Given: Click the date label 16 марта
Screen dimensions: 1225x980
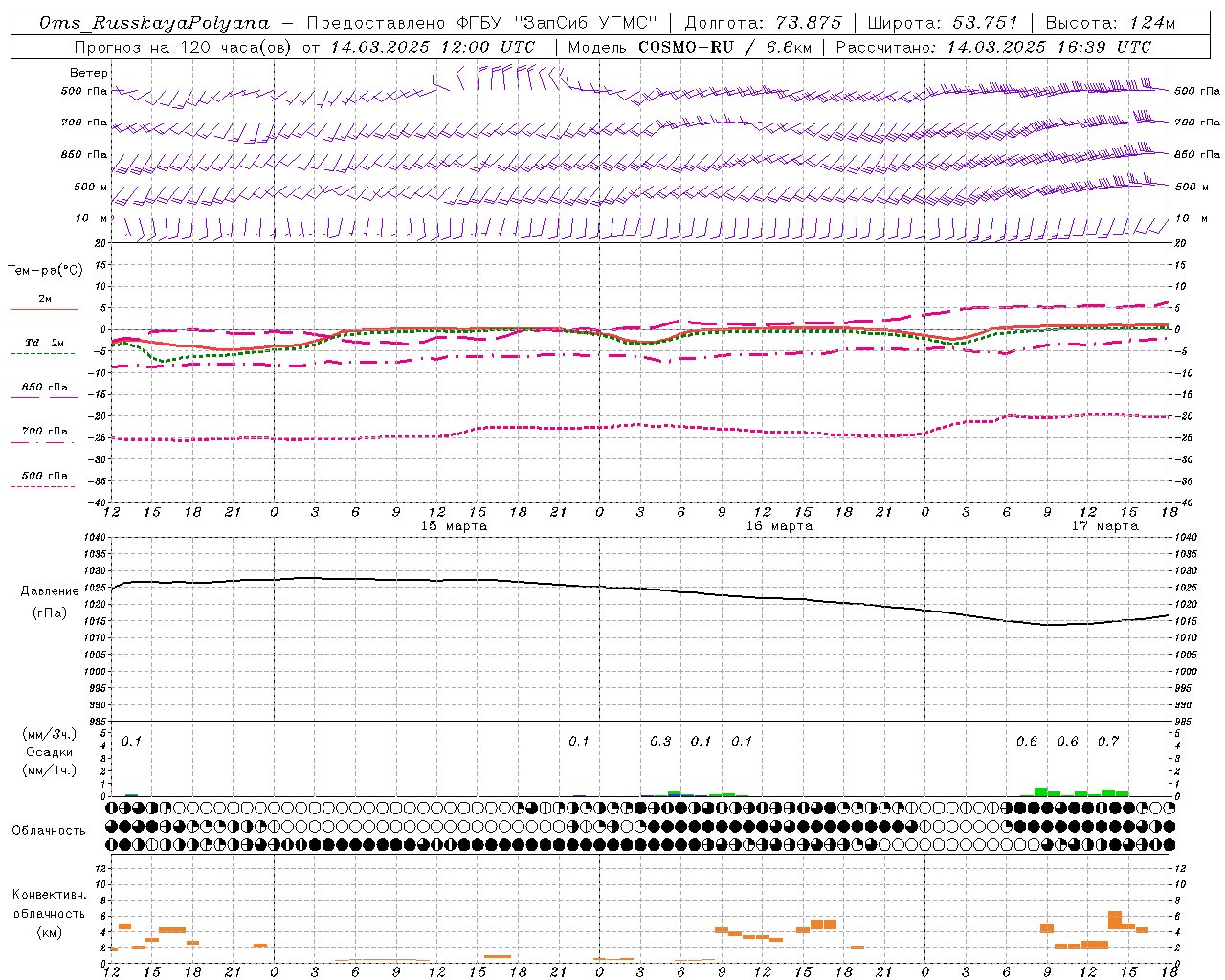Looking at the screenshot, I should point(779,526).
